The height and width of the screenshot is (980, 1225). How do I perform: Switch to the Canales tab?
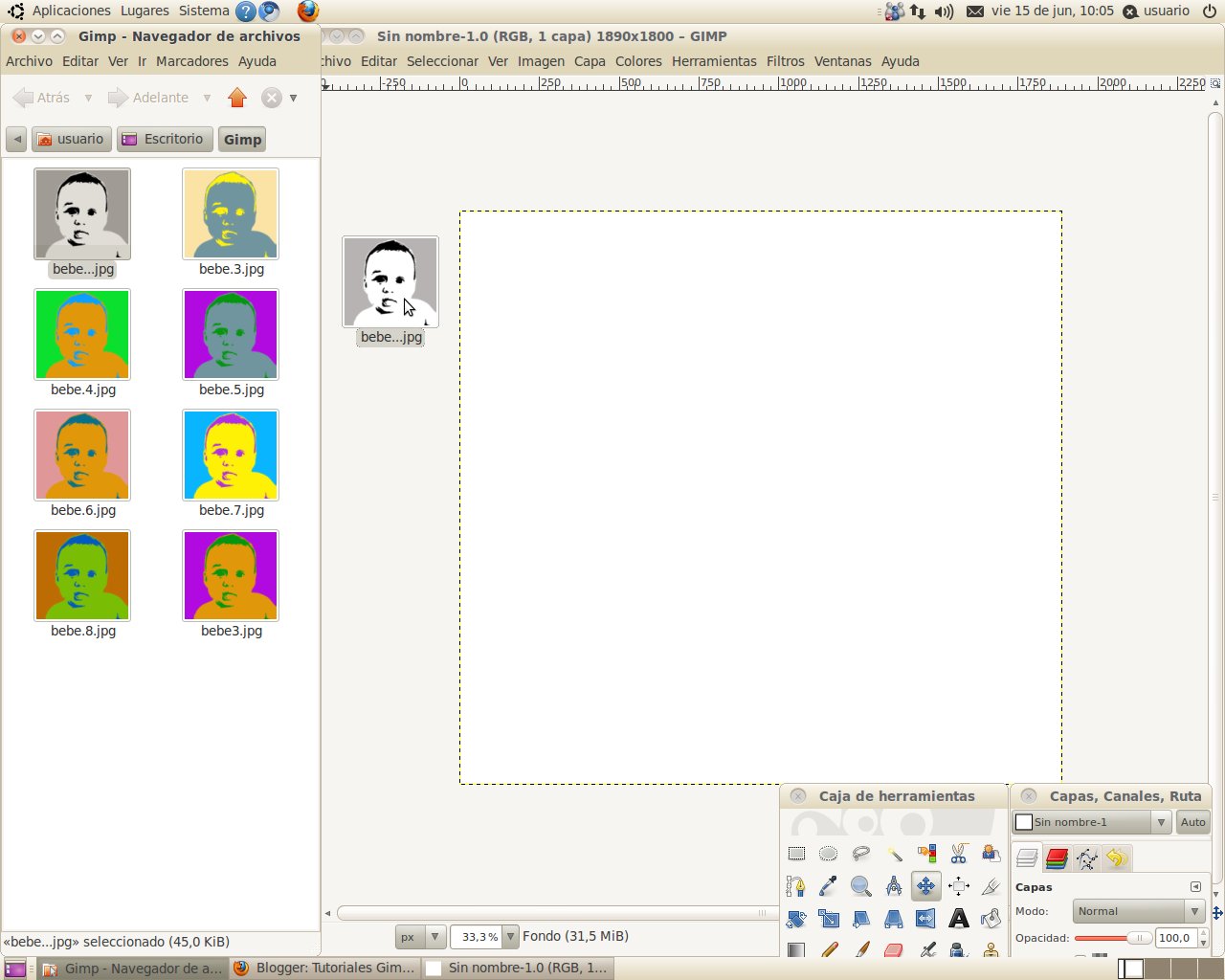[x=1057, y=858]
